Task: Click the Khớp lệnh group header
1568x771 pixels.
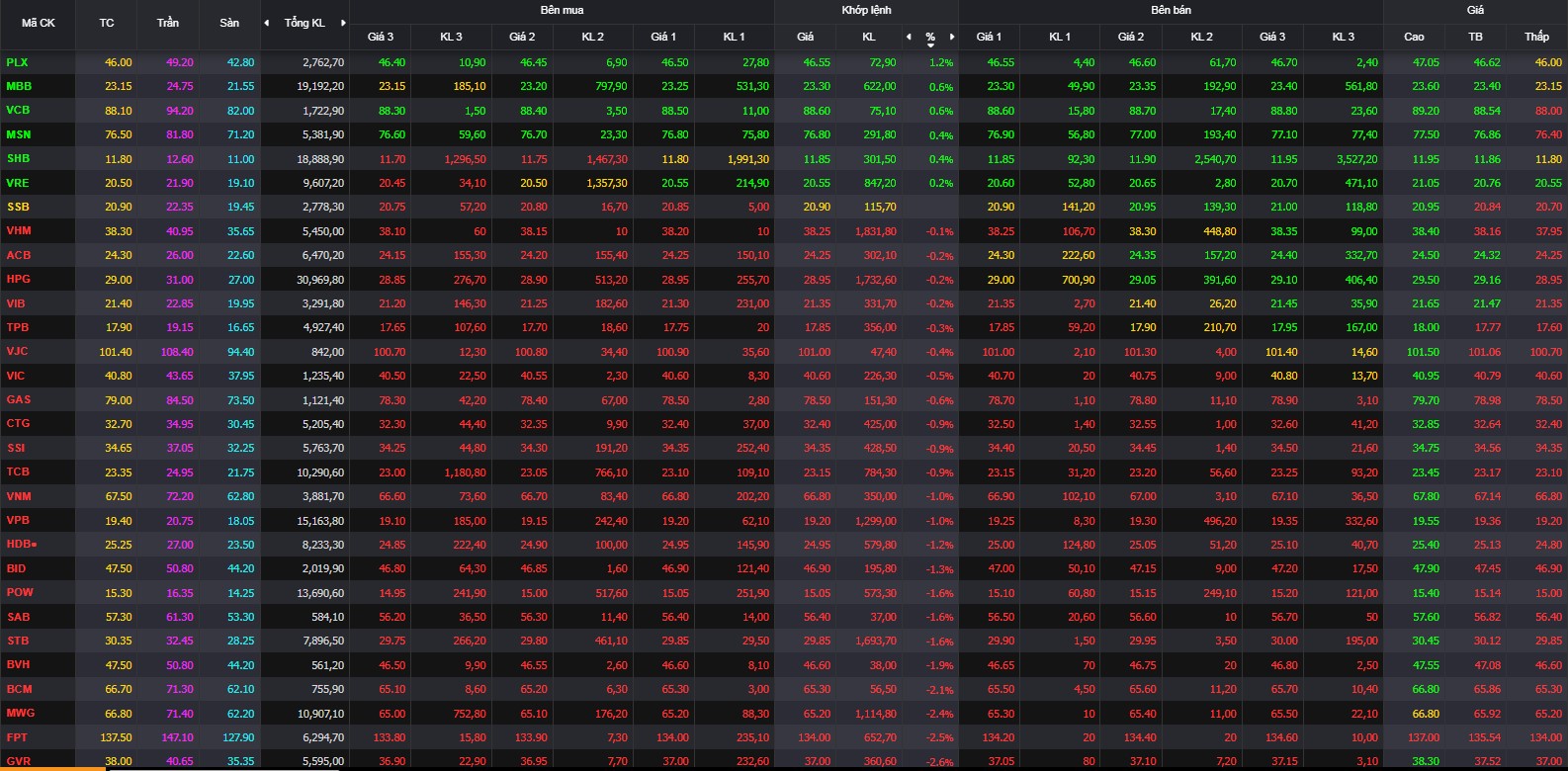Action: pos(866,10)
